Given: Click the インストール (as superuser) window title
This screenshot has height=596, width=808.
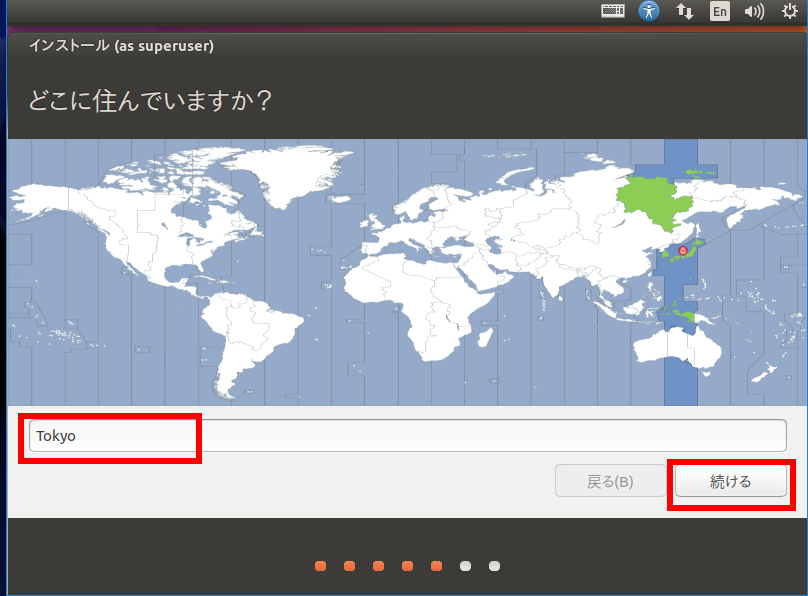Looking at the screenshot, I should [x=121, y=46].
